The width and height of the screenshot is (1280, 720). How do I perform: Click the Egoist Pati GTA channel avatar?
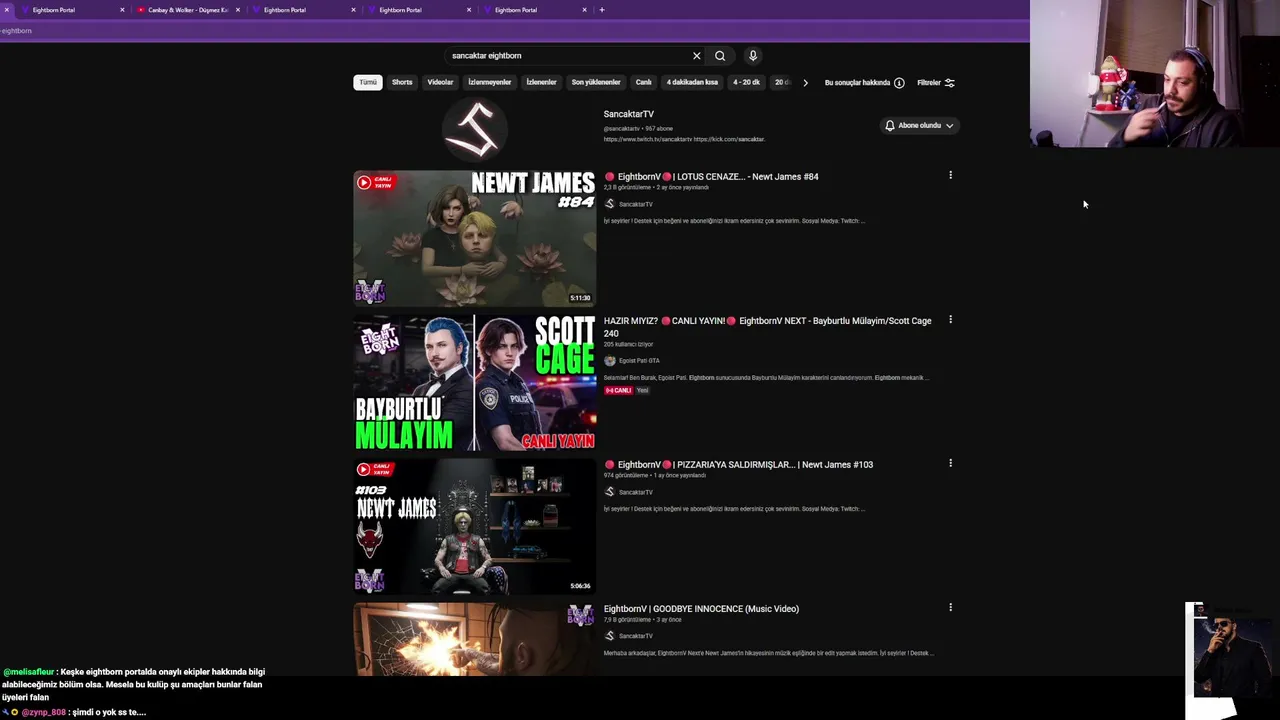[x=610, y=361]
